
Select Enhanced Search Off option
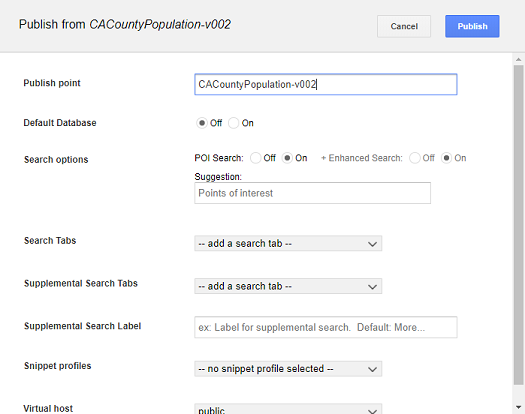tap(415, 158)
